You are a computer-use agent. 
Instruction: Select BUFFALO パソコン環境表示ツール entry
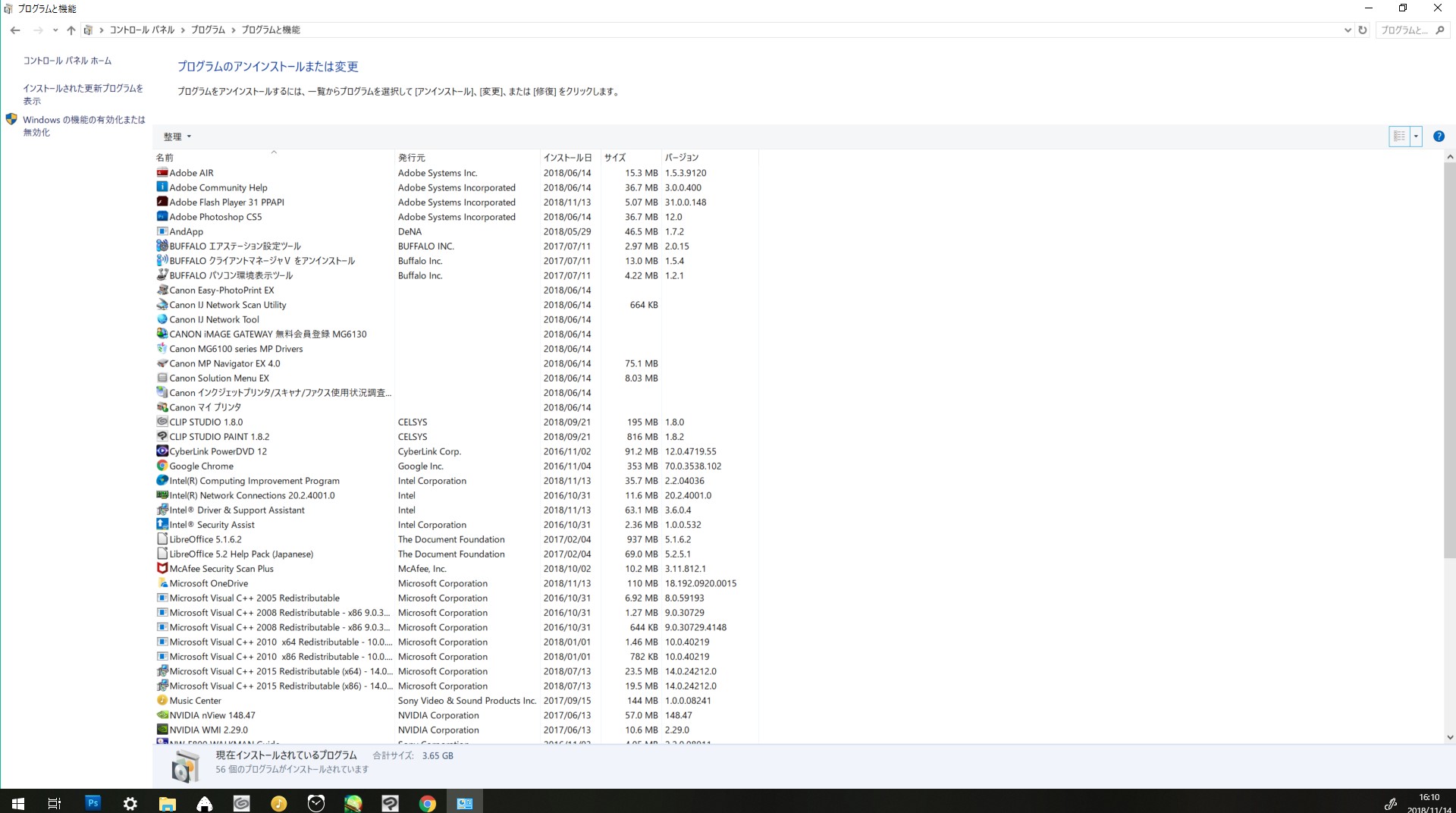click(x=457, y=276)
